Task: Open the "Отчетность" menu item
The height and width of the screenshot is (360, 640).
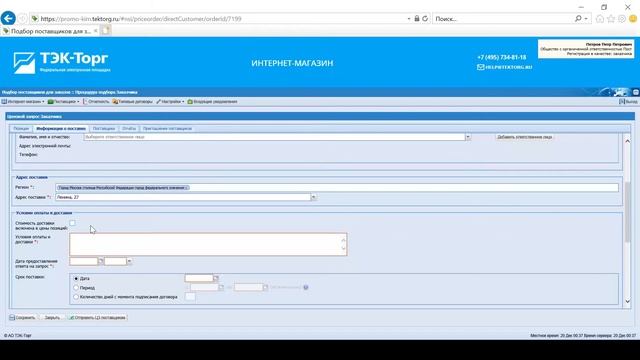Action: (x=96, y=102)
